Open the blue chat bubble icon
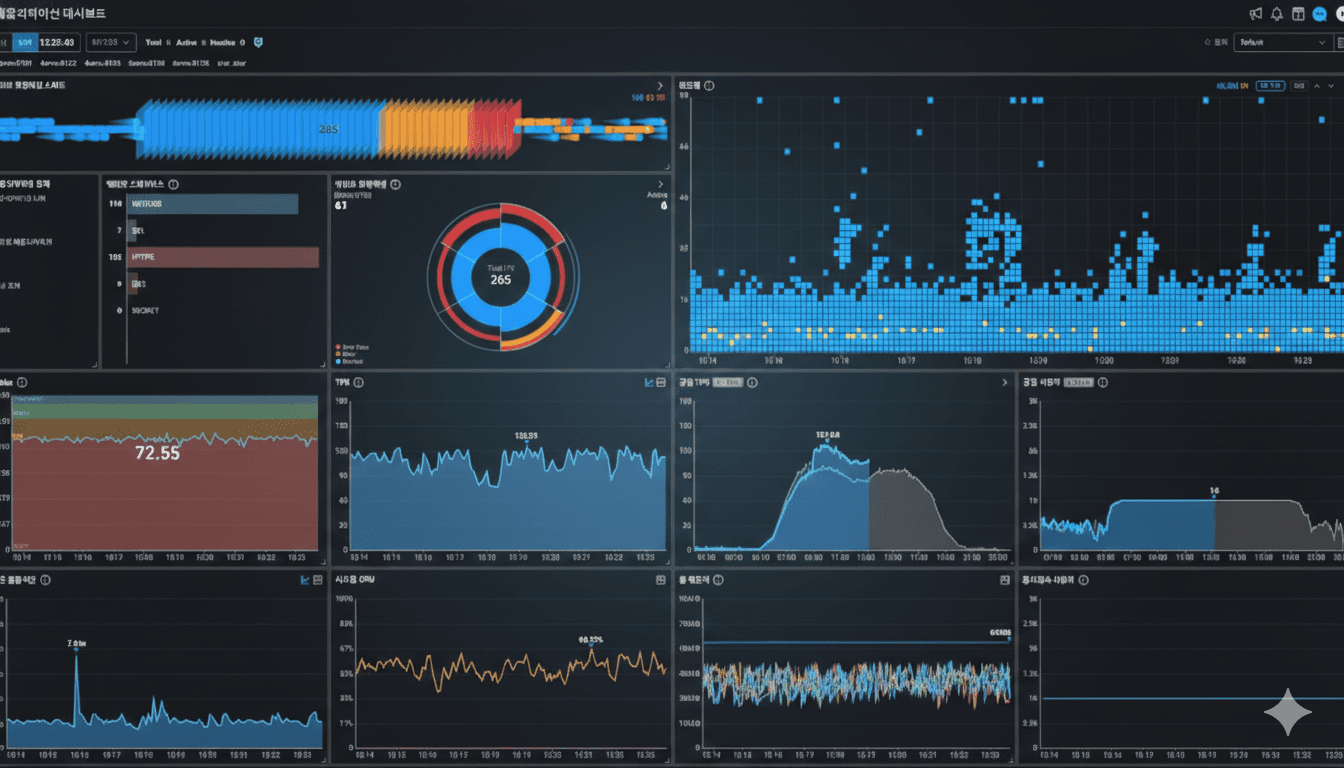Viewport: 1344px width, 768px height. 1320,14
